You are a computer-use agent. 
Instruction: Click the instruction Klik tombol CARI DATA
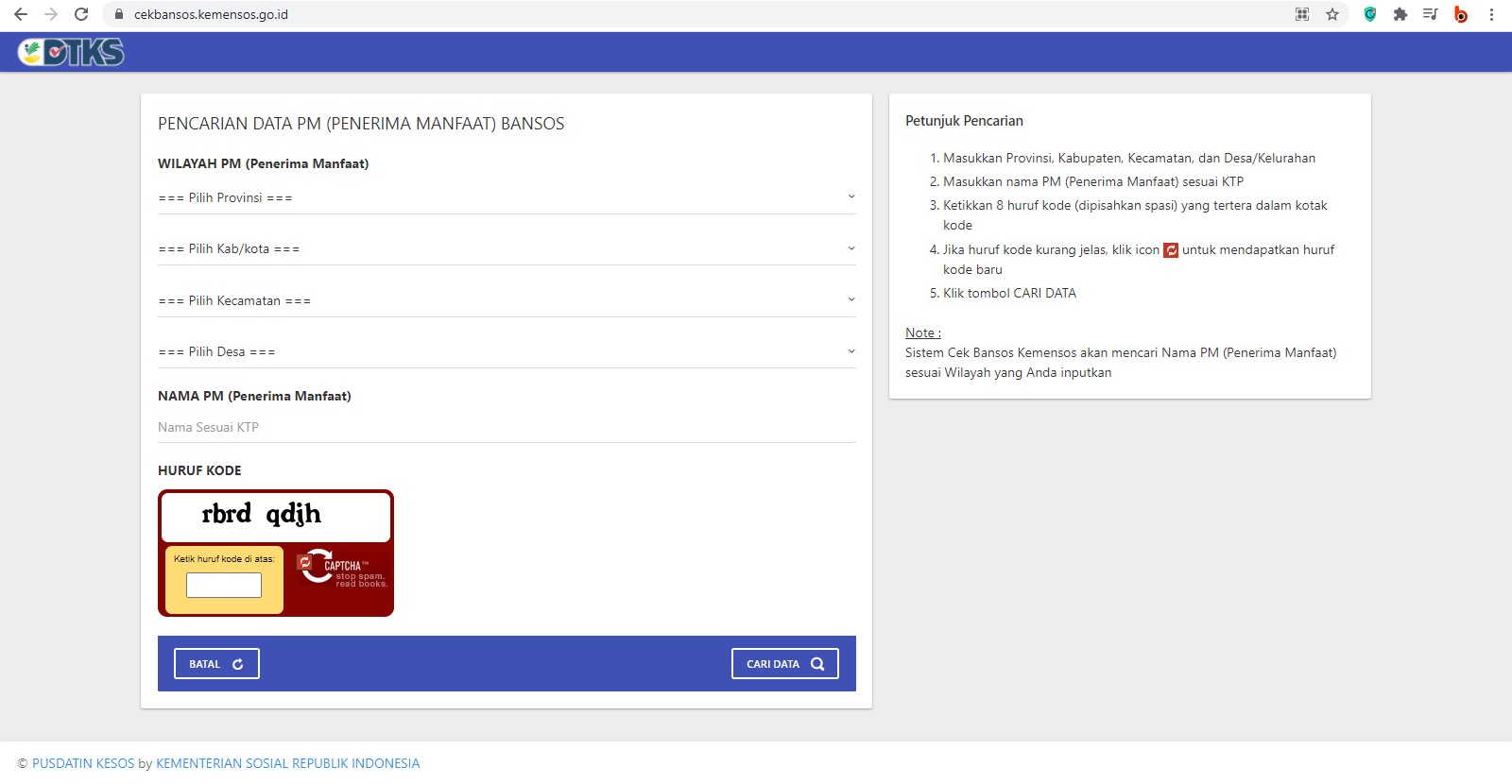tap(1009, 293)
